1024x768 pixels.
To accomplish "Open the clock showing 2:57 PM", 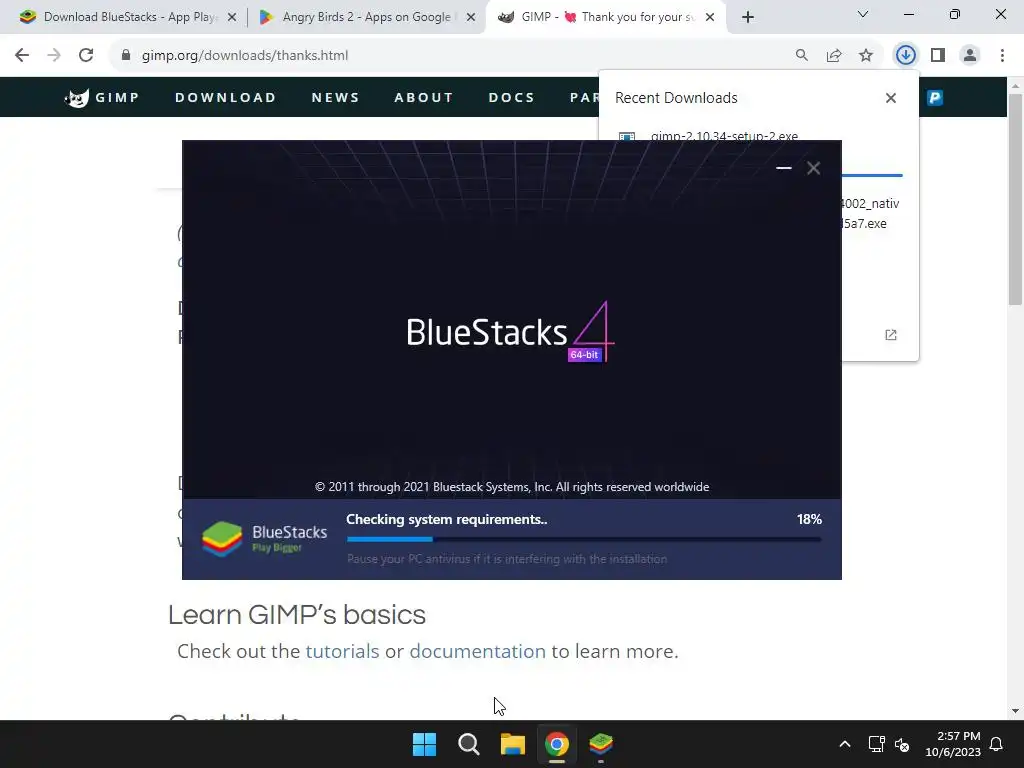I will pyautogui.click(x=953, y=744).
